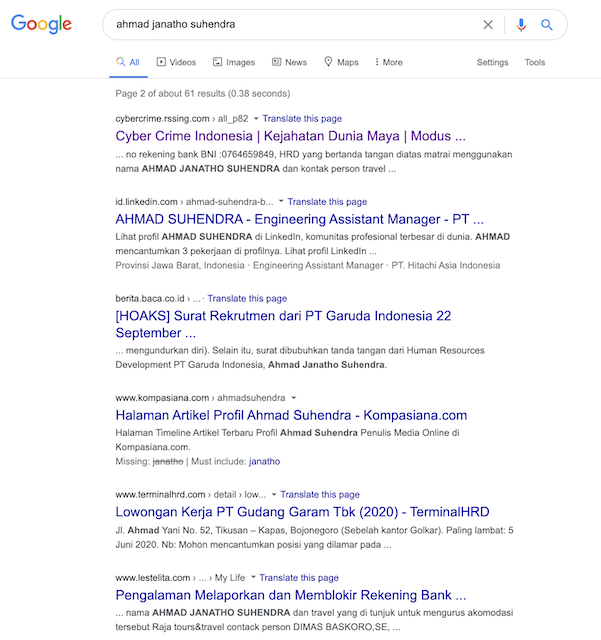
Task: Open AHMAD SUHENDRA LinkedIn result
Action: click(300, 219)
